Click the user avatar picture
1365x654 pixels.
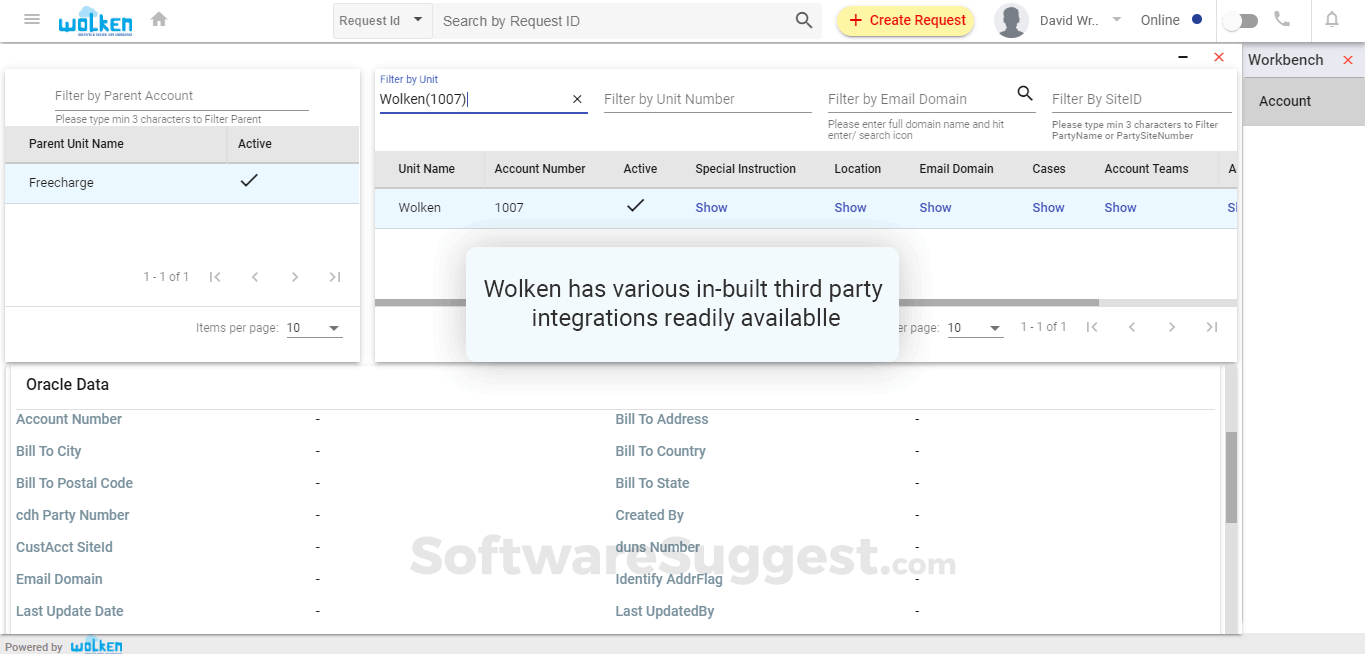click(1011, 20)
